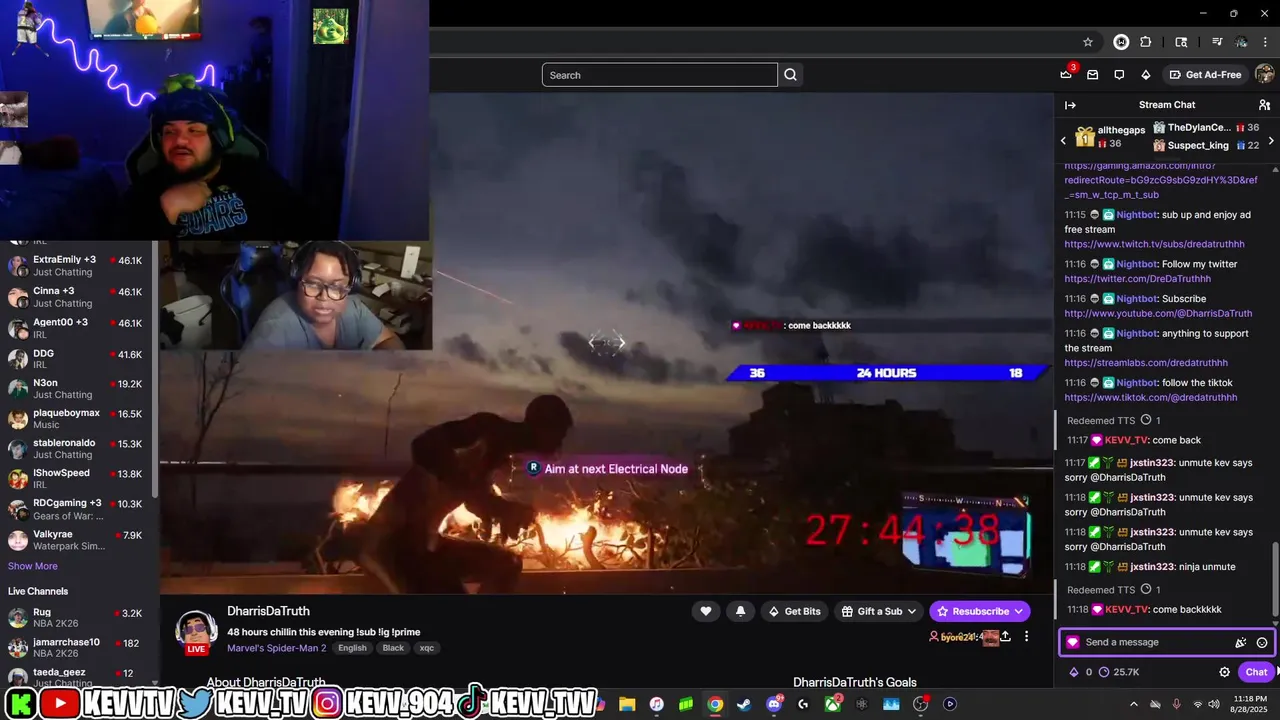The height and width of the screenshot is (720, 1280).
Task: Click the Get Bits button
Action: (x=794, y=611)
